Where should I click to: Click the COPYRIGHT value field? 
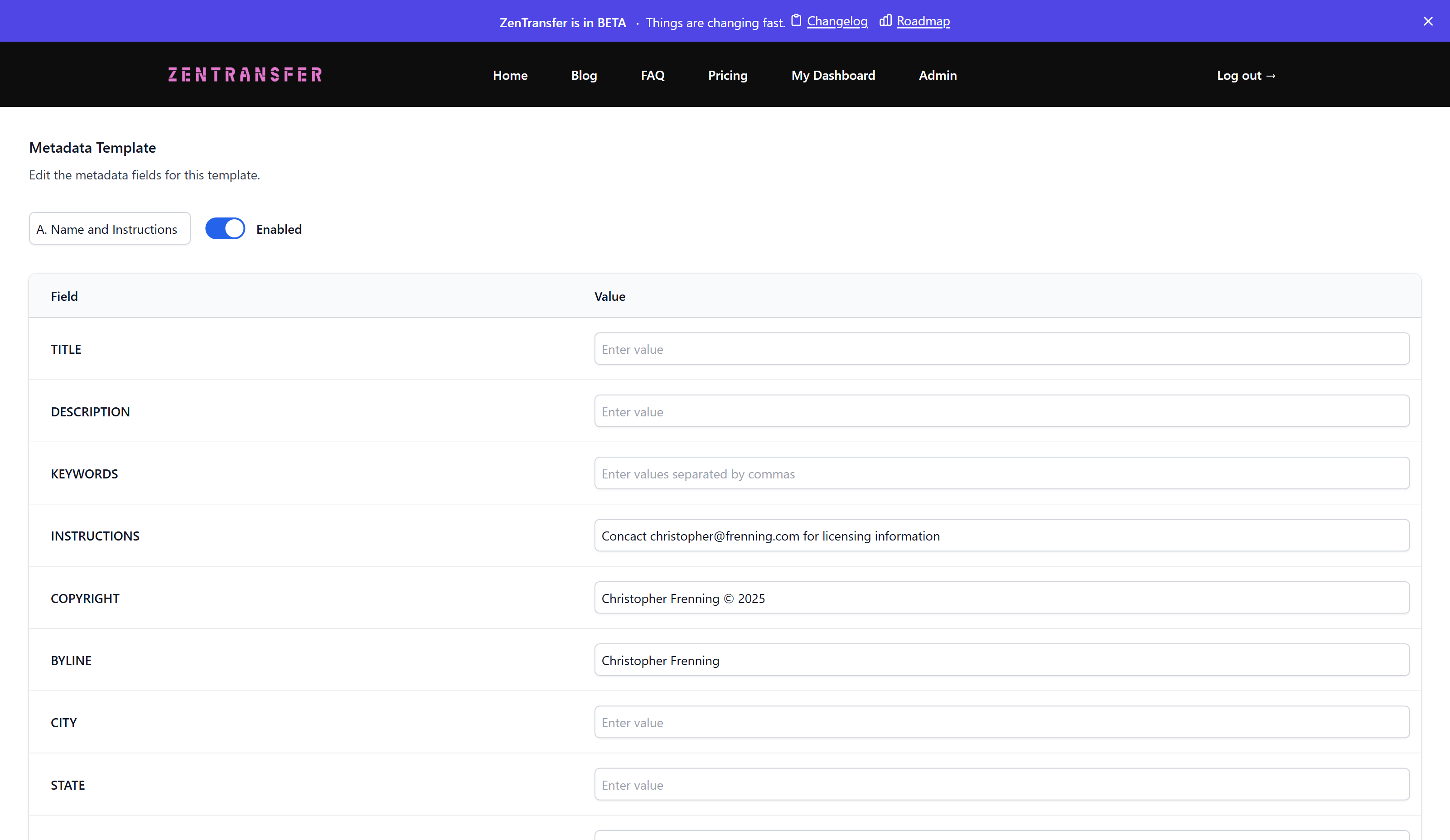1001,598
